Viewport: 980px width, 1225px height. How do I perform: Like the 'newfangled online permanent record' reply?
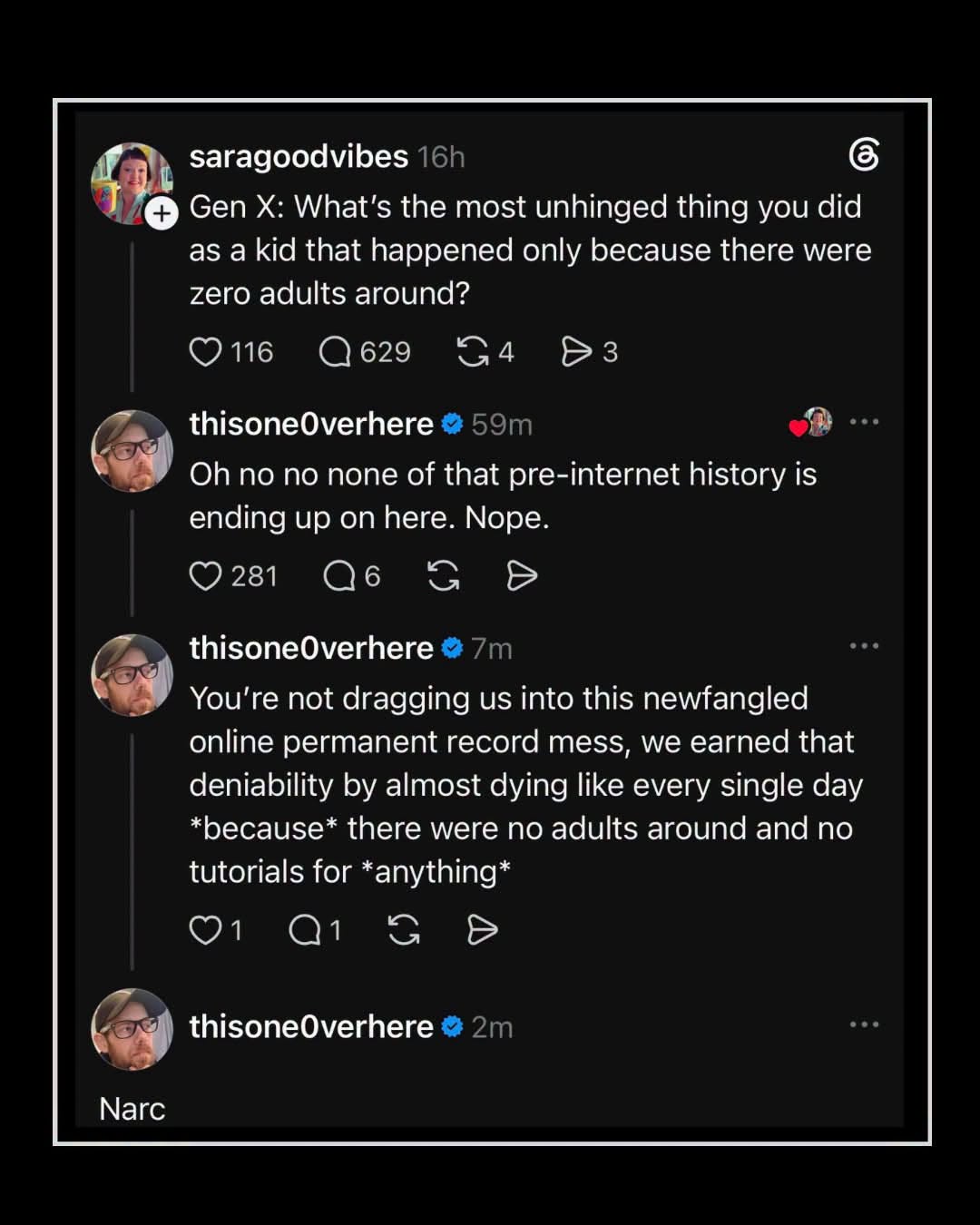pyautogui.click(x=205, y=930)
